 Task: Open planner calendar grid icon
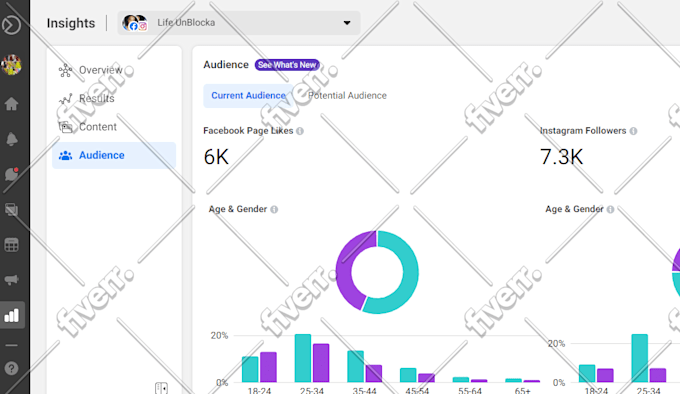(x=11, y=245)
